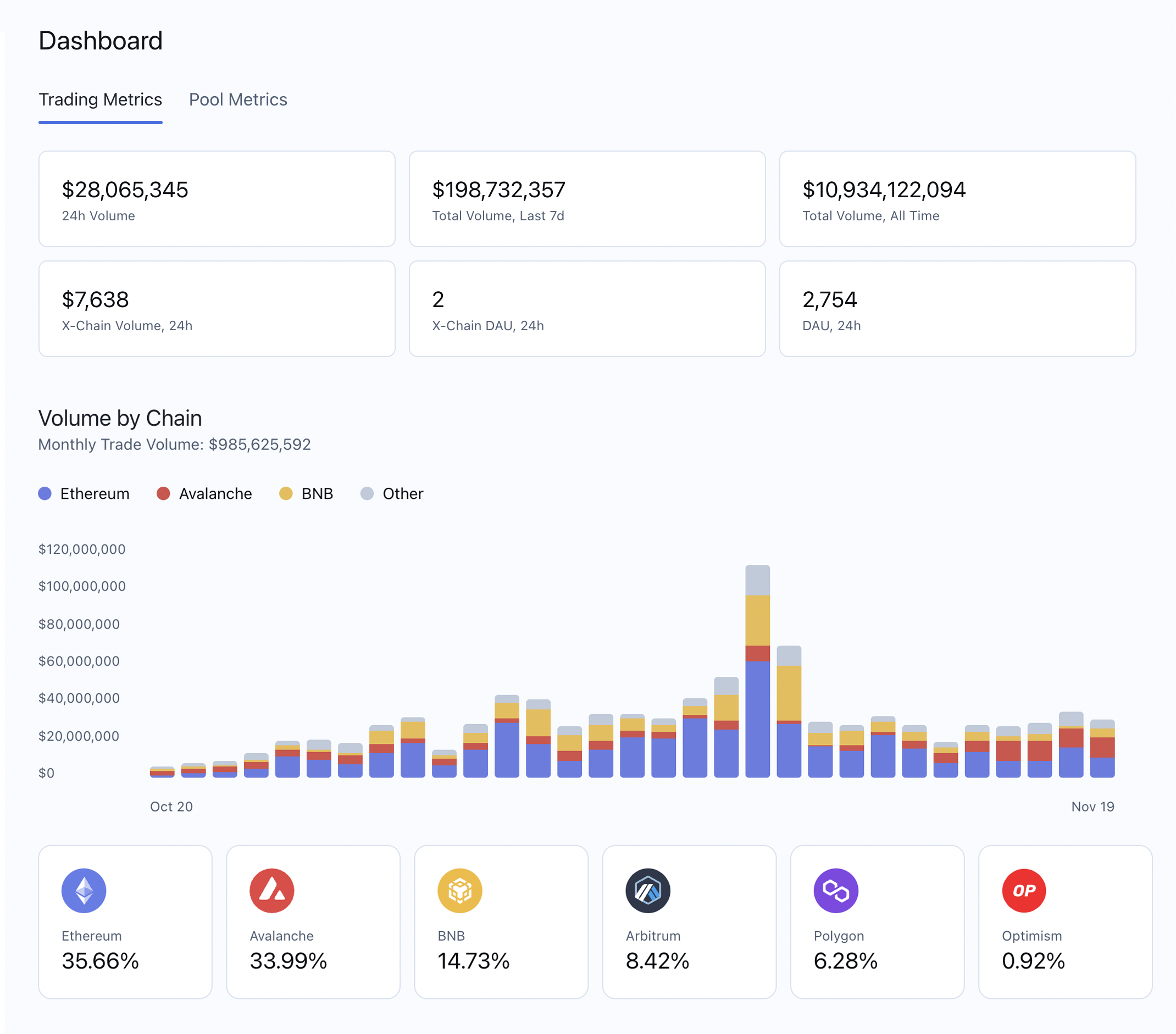Switch to the Pool Metrics tab
This screenshot has height=1034, width=1176.
(x=237, y=99)
